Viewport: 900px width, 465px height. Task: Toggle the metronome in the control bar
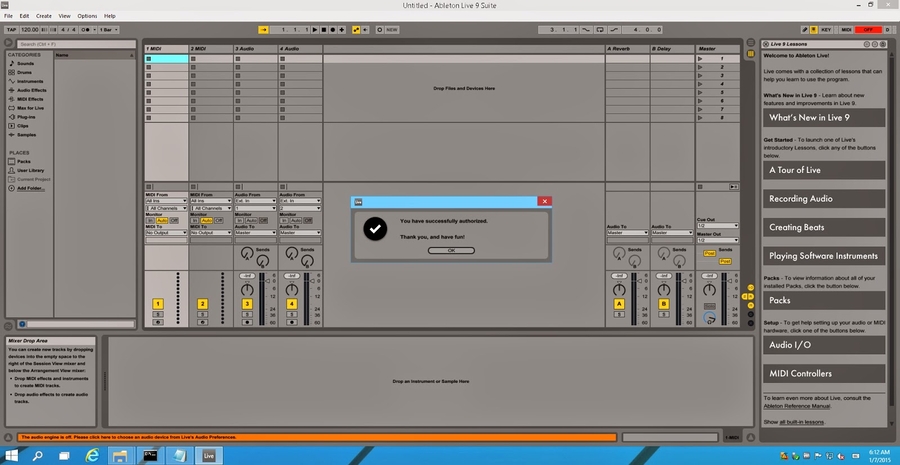coord(84,30)
